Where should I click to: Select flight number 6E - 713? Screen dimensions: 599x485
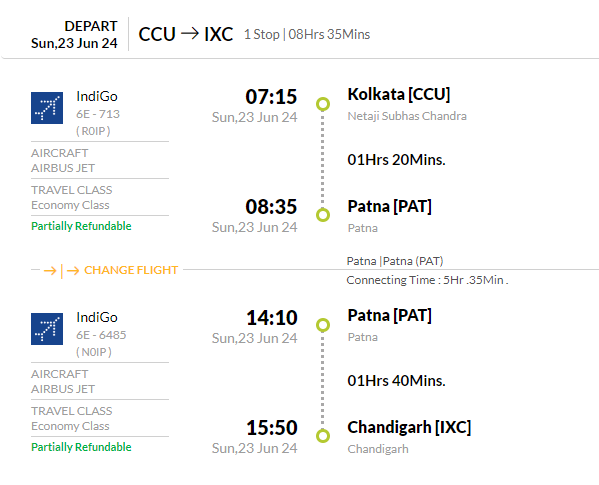point(98,114)
